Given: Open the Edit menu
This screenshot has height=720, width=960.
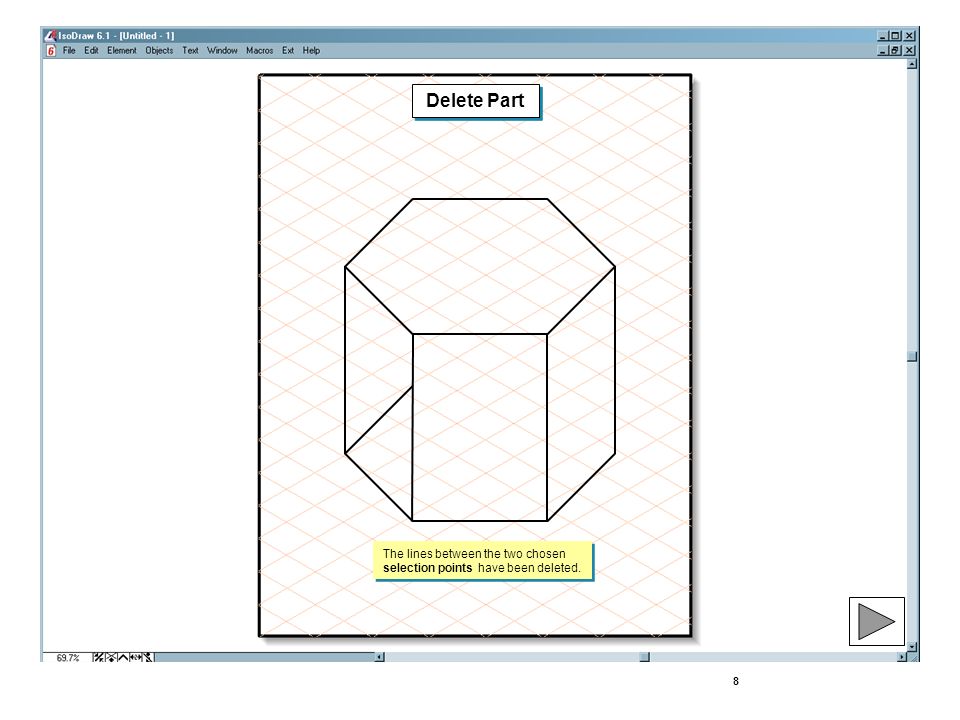Looking at the screenshot, I should [91, 51].
